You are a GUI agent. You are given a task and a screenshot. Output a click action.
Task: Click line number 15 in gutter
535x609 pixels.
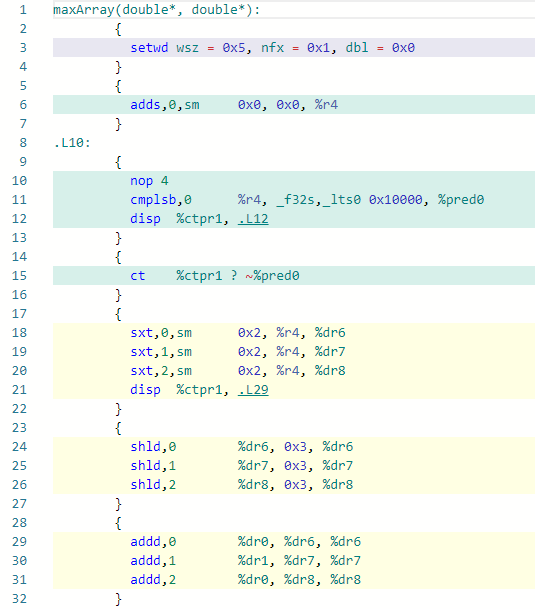pos(19,276)
